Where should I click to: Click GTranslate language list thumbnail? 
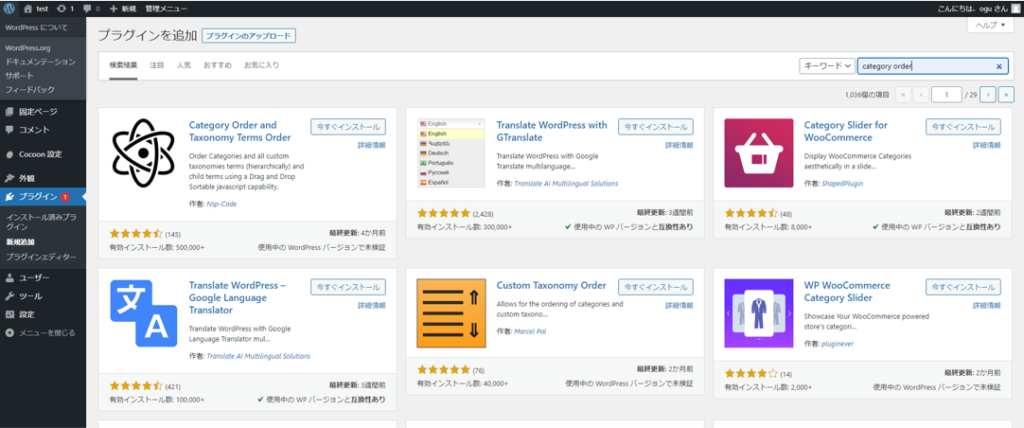point(451,153)
